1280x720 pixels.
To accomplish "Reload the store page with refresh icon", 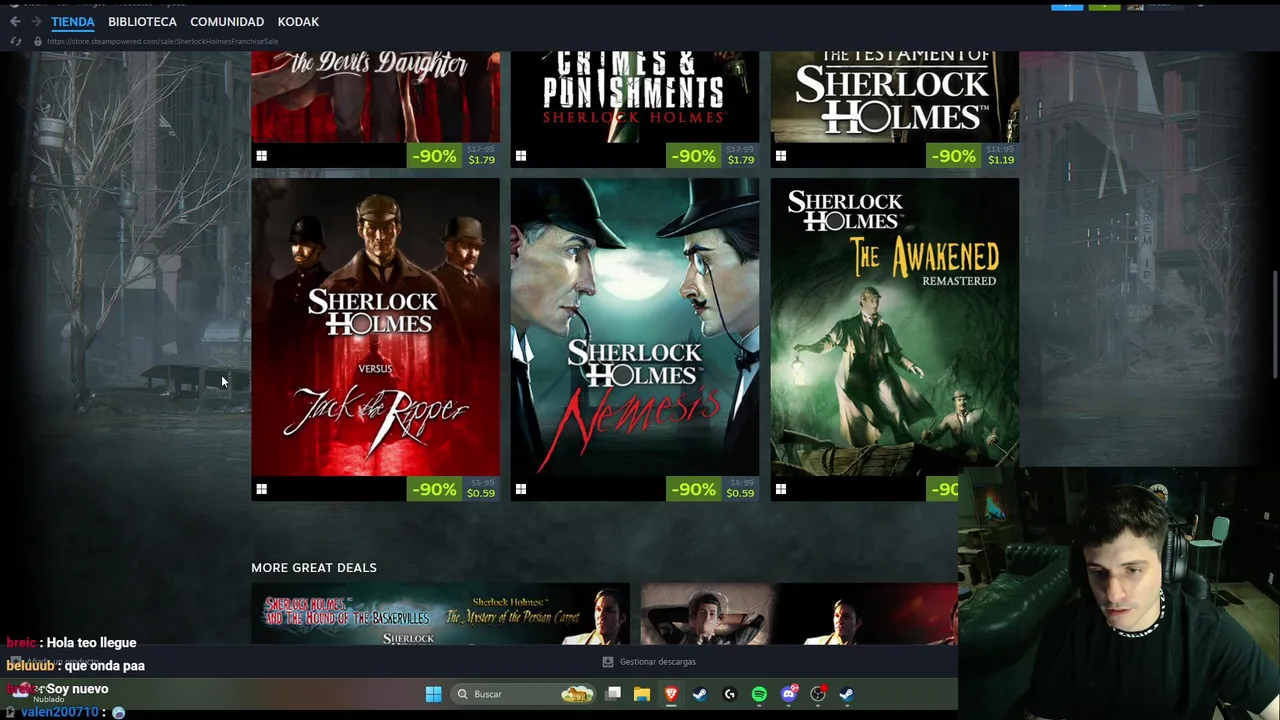I will point(15,41).
